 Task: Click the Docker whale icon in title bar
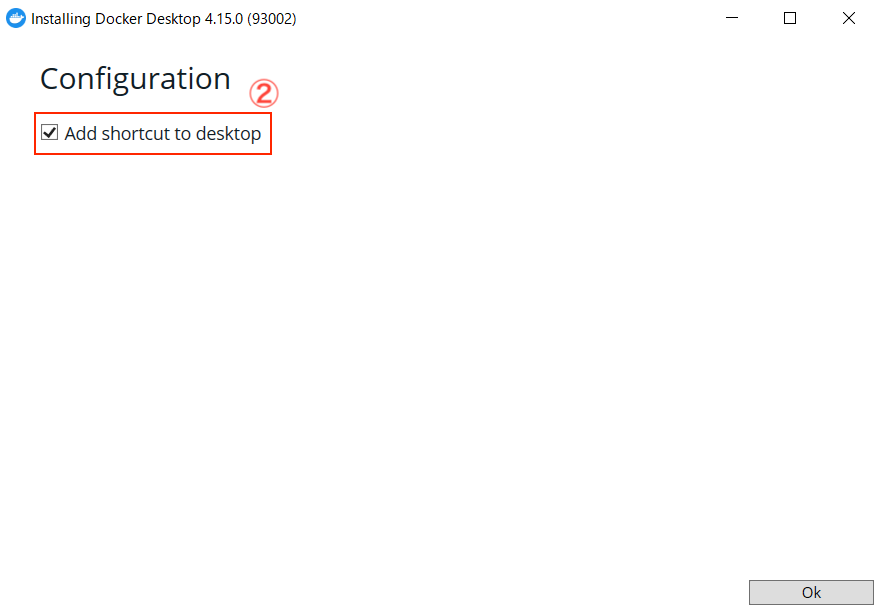tap(16, 18)
